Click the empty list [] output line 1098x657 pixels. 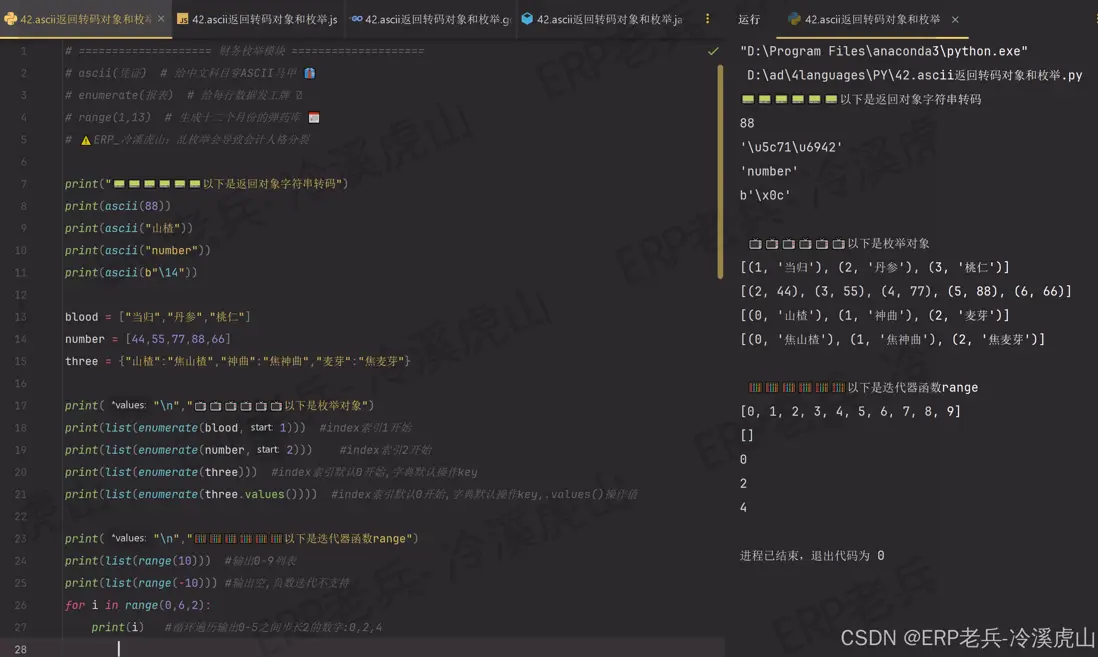click(x=746, y=436)
